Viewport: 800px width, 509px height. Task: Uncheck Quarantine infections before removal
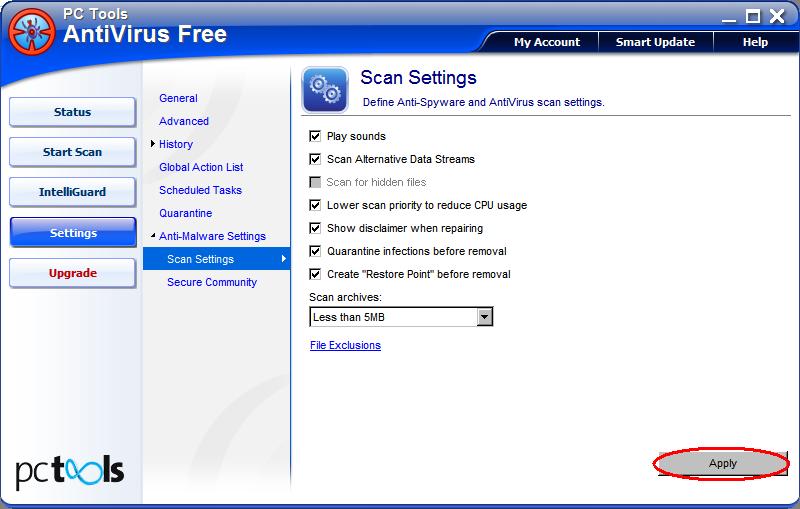[316, 251]
